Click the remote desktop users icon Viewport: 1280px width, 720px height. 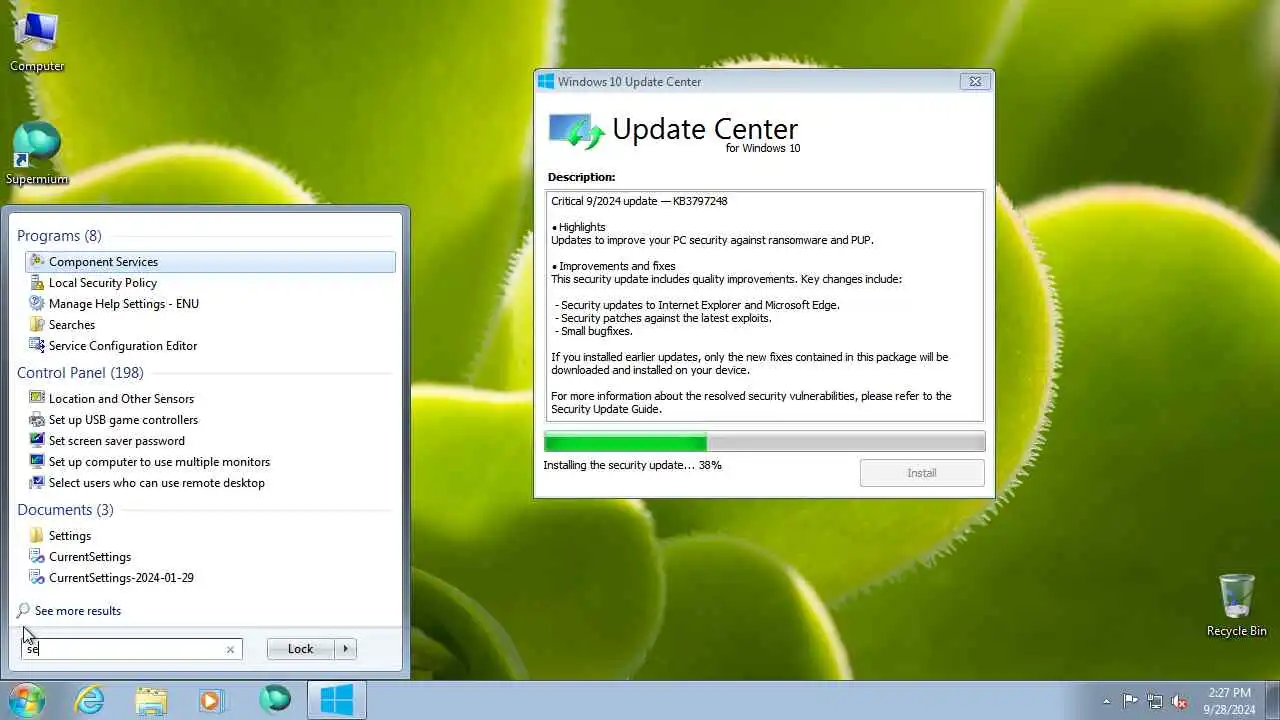tap(37, 483)
